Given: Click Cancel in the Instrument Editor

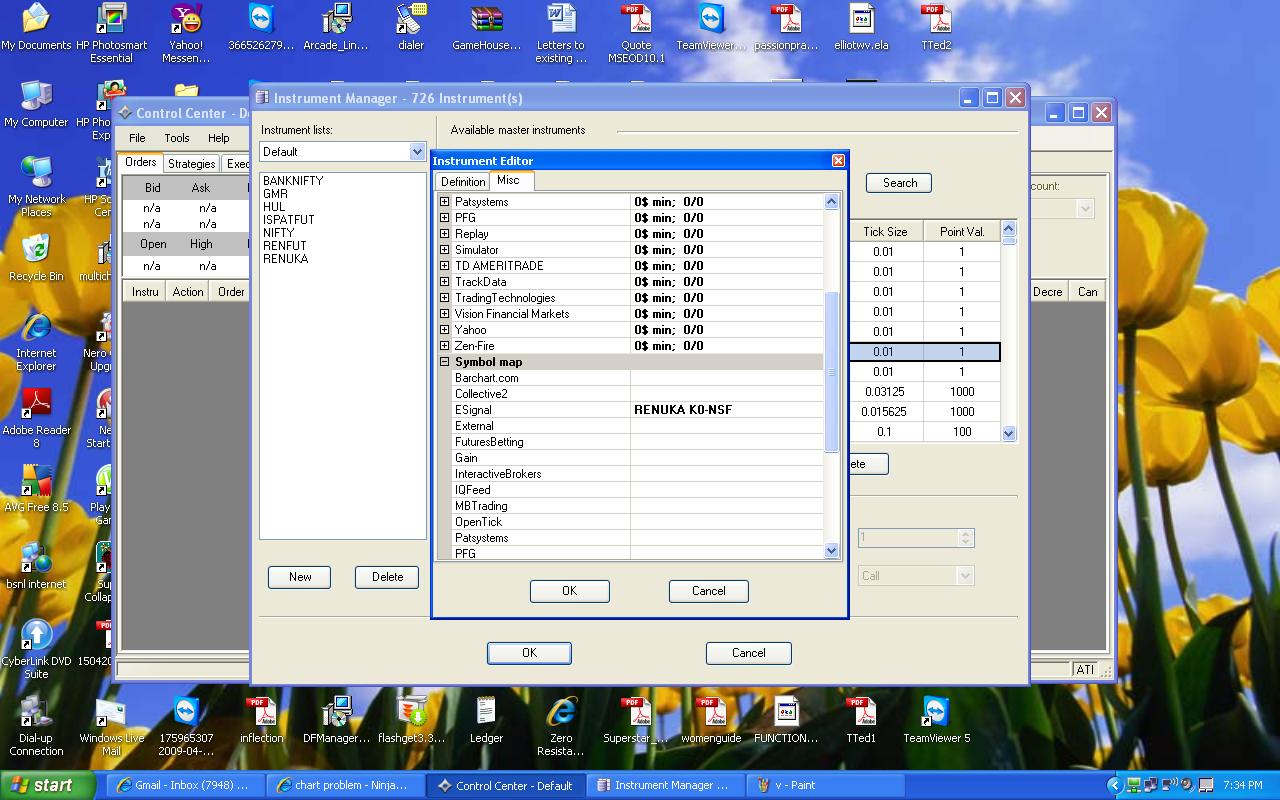Looking at the screenshot, I should click(x=708, y=591).
